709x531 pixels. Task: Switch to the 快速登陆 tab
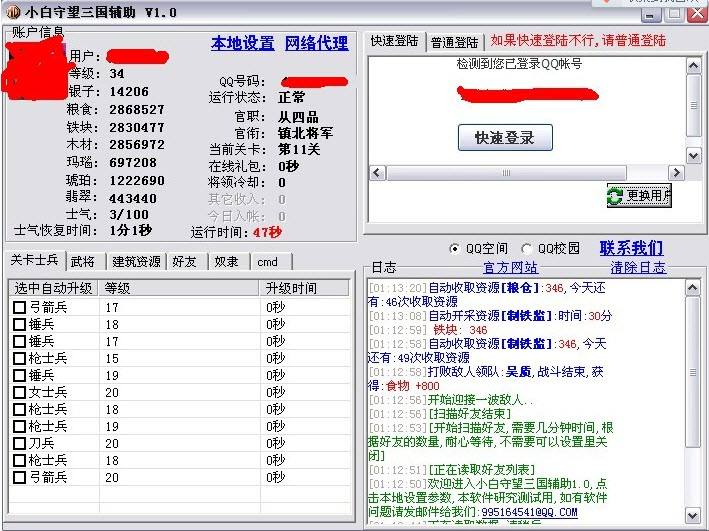(395, 41)
